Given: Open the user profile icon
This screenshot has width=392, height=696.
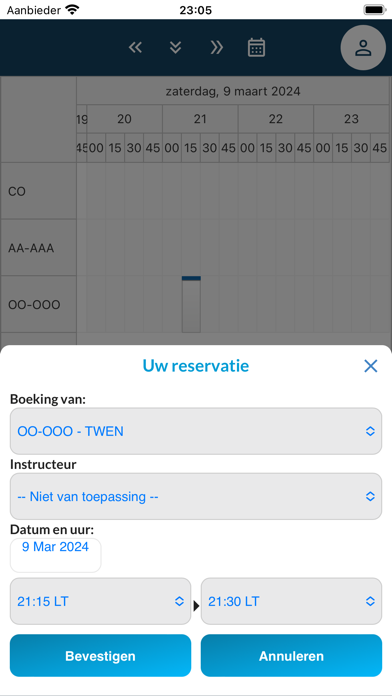Looking at the screenshot, I should point(363,47).
